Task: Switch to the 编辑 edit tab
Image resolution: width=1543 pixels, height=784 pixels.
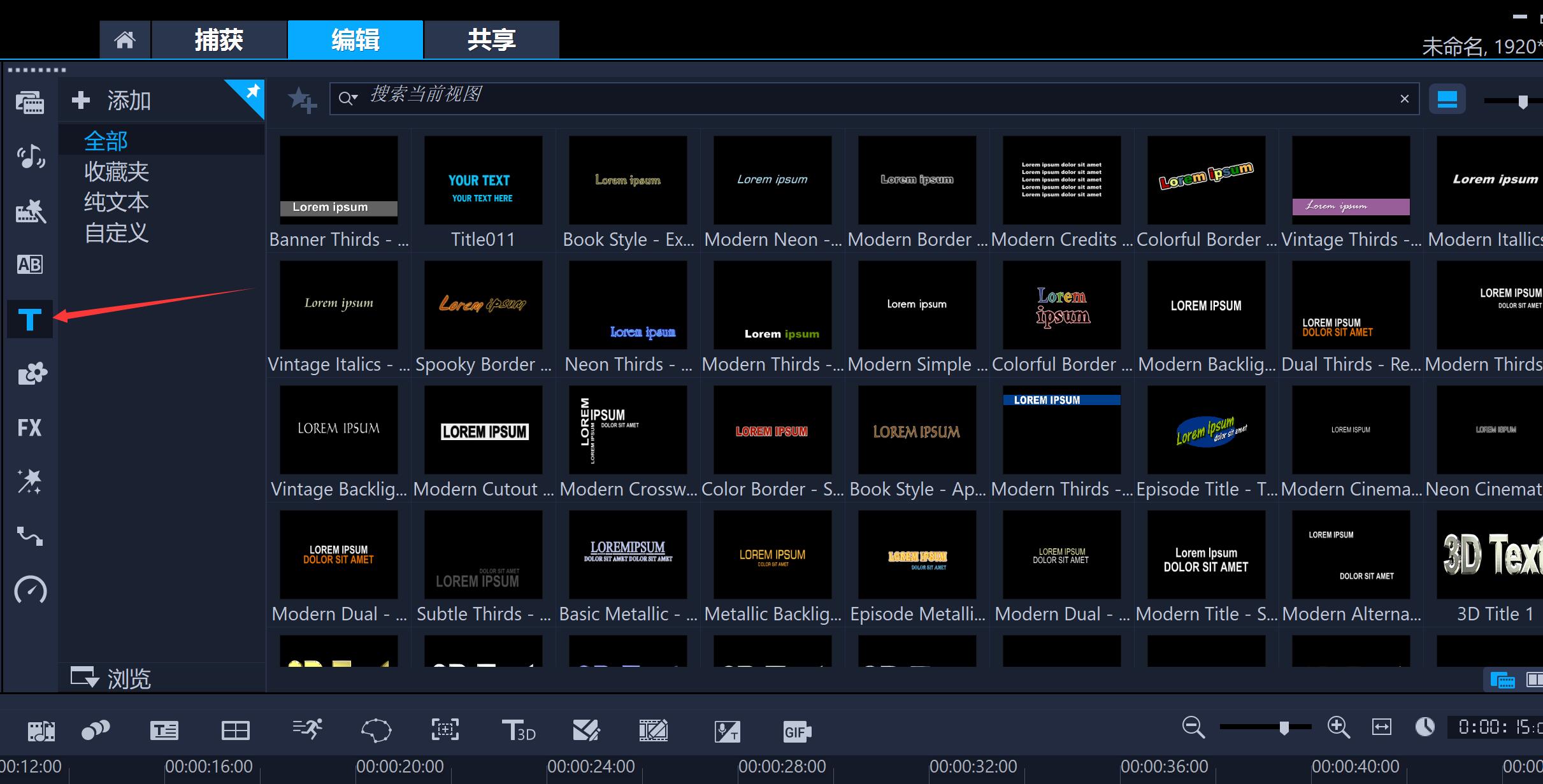Action: click(x=355, y=39)
